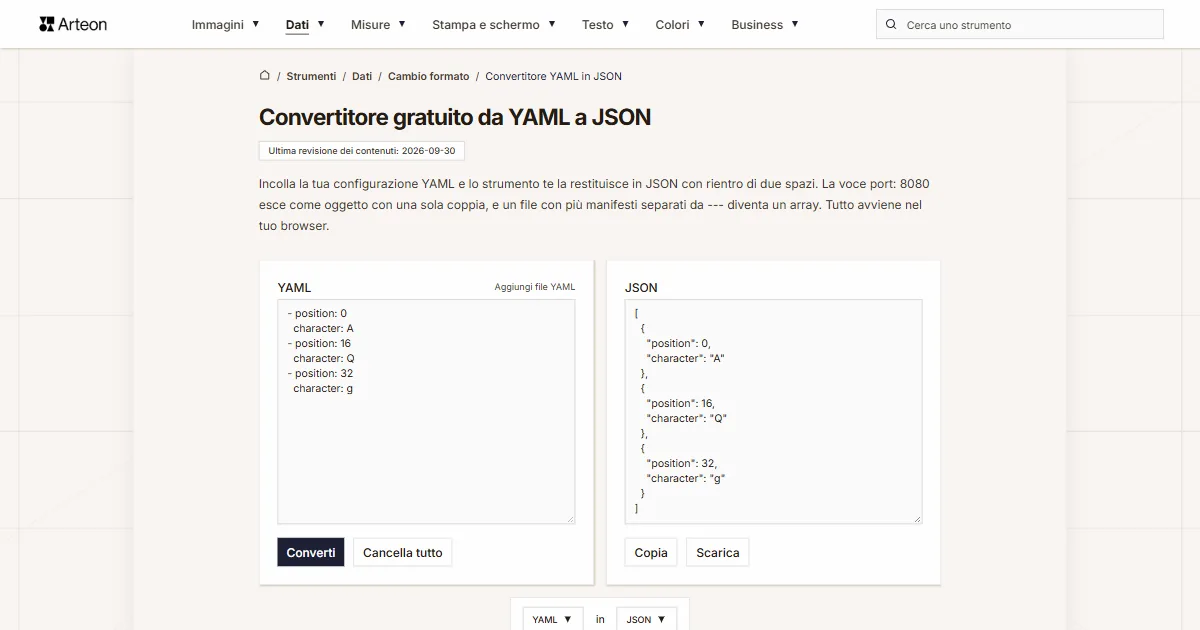Expand the arrow next to Colori

[701, 23]
